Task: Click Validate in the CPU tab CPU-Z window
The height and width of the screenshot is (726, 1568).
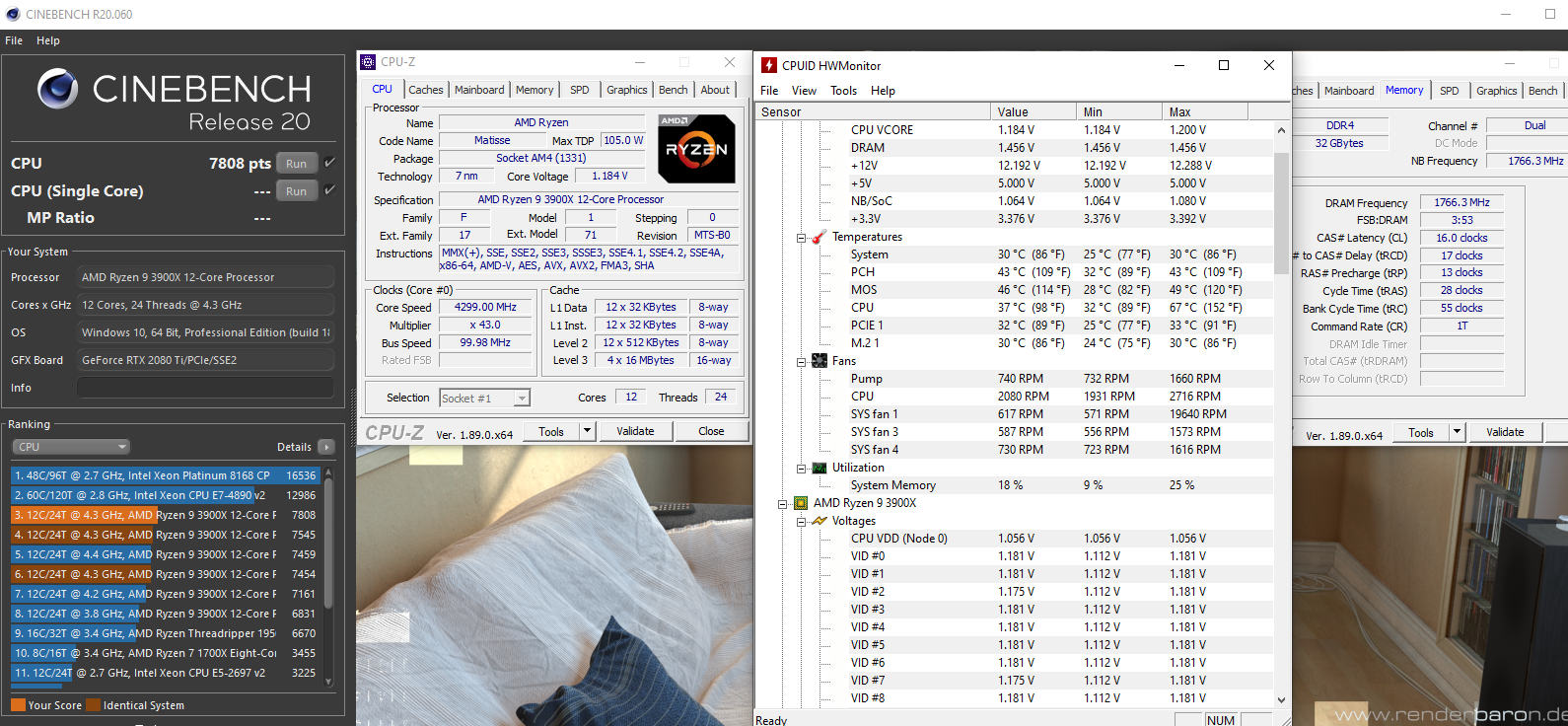Action: [x=635, y=431]
